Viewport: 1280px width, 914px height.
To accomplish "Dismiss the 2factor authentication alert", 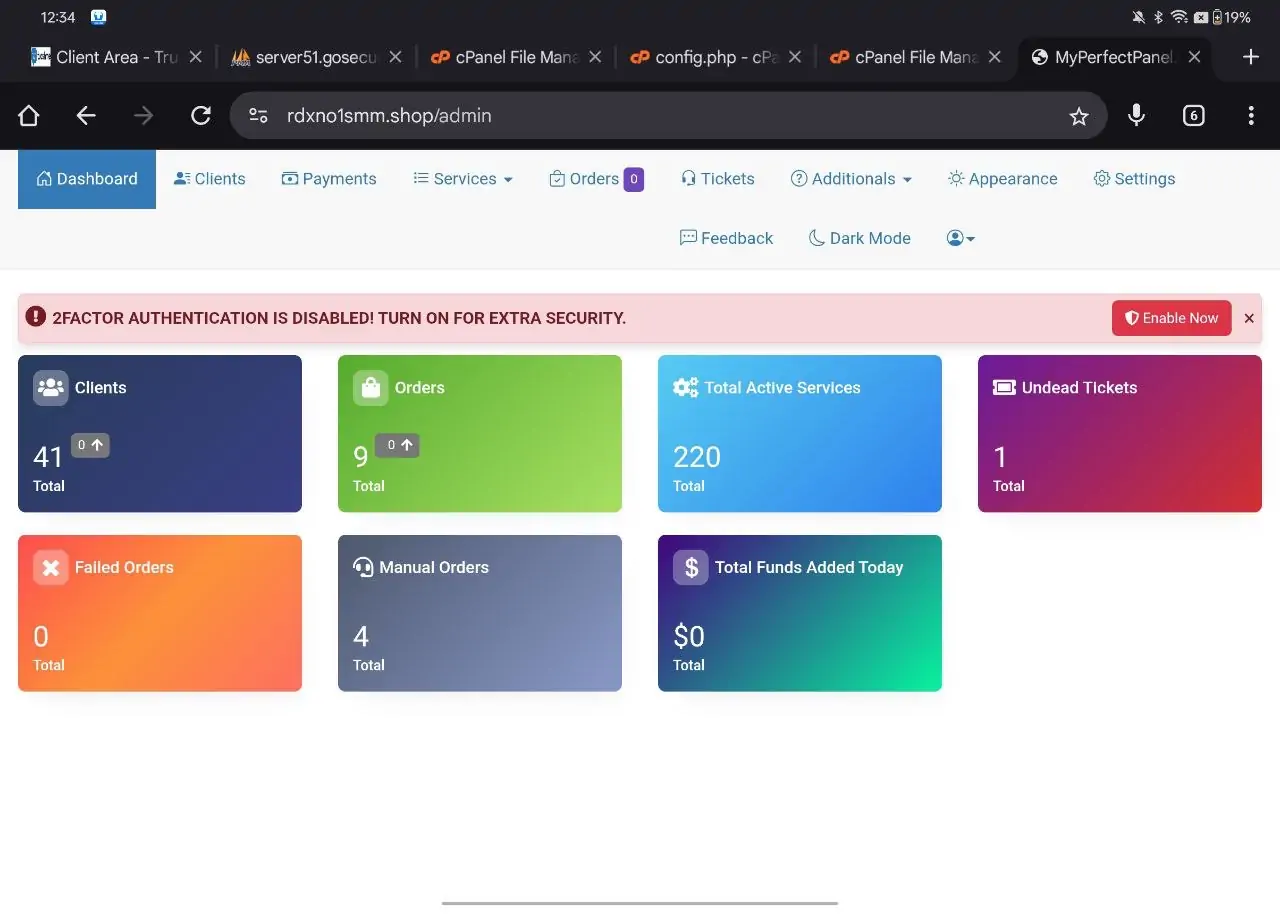I will [x=1249, y=318].
